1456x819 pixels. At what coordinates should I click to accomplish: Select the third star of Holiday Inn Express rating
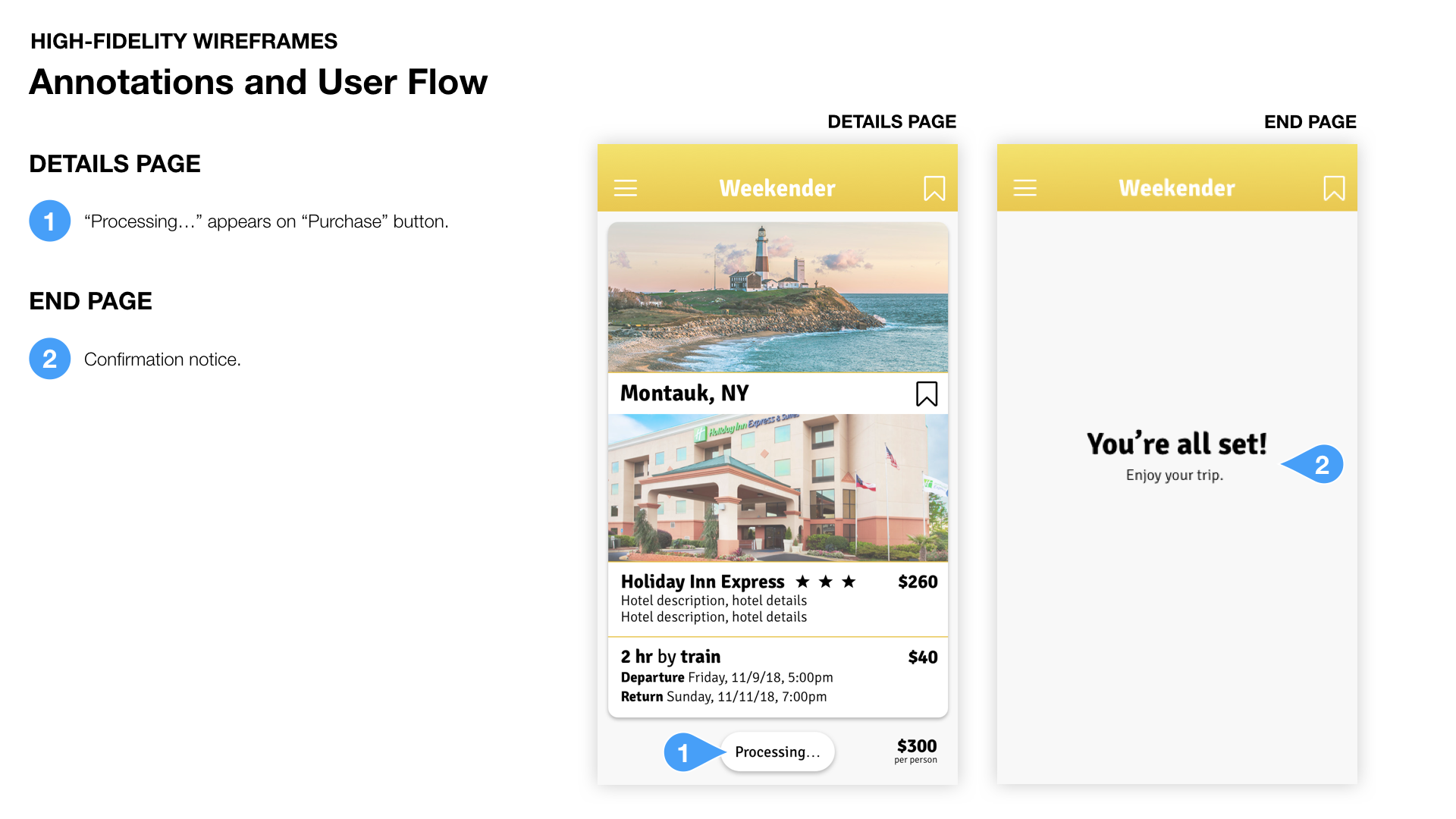pos(849,582)
